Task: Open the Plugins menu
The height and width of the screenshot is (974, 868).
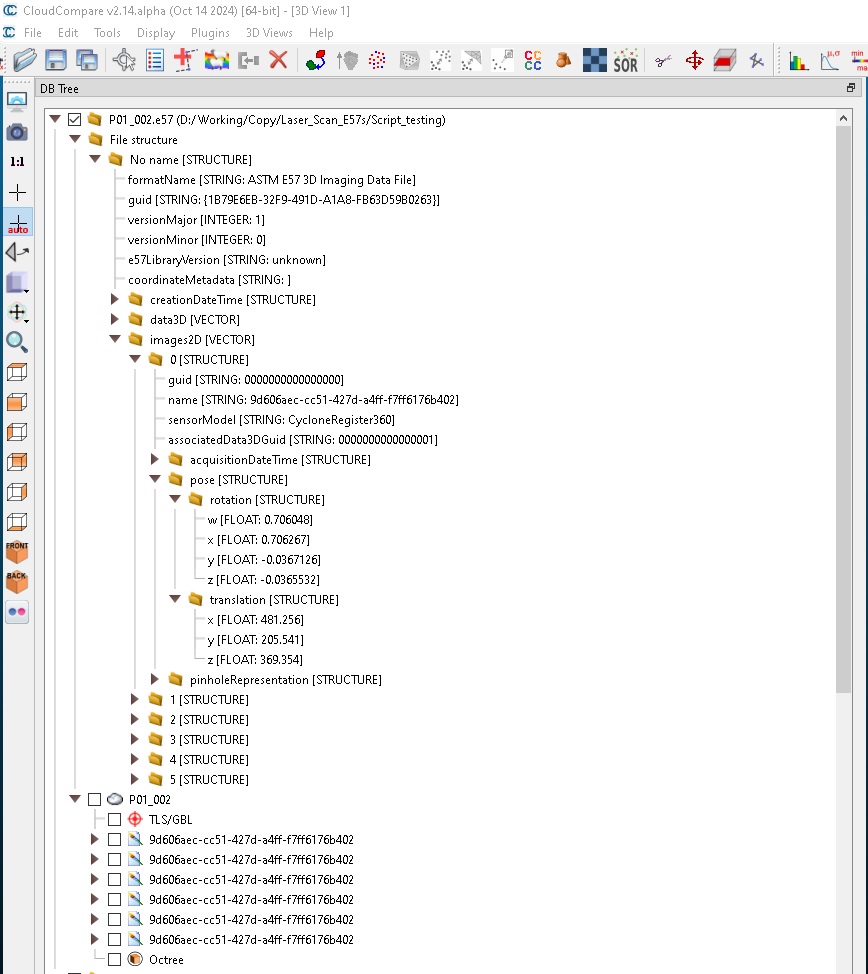Action: 210,33
